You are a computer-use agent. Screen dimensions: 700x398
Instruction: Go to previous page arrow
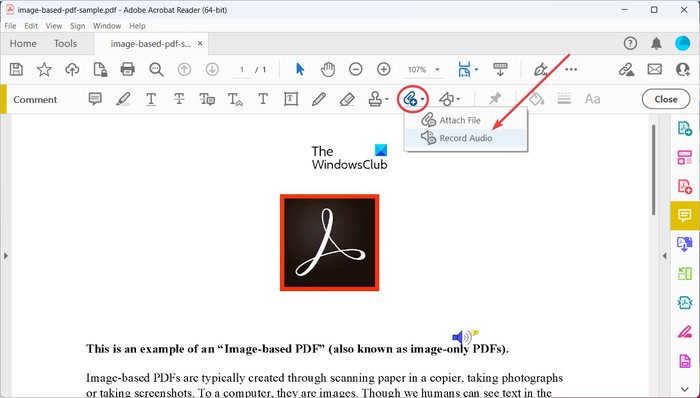[184, 69]
